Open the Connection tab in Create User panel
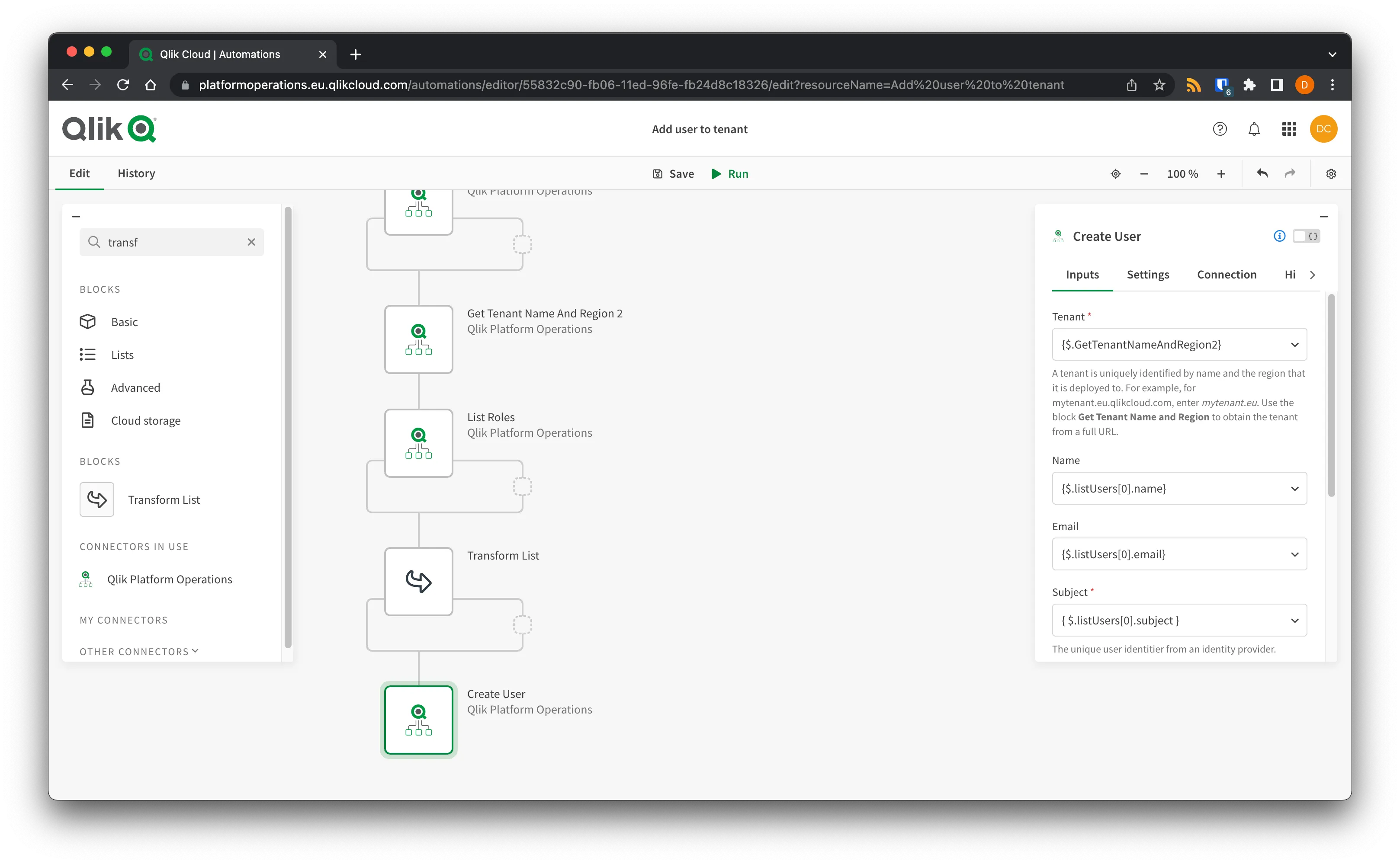The image size is (1400, 864). [x=1226, y=274]
